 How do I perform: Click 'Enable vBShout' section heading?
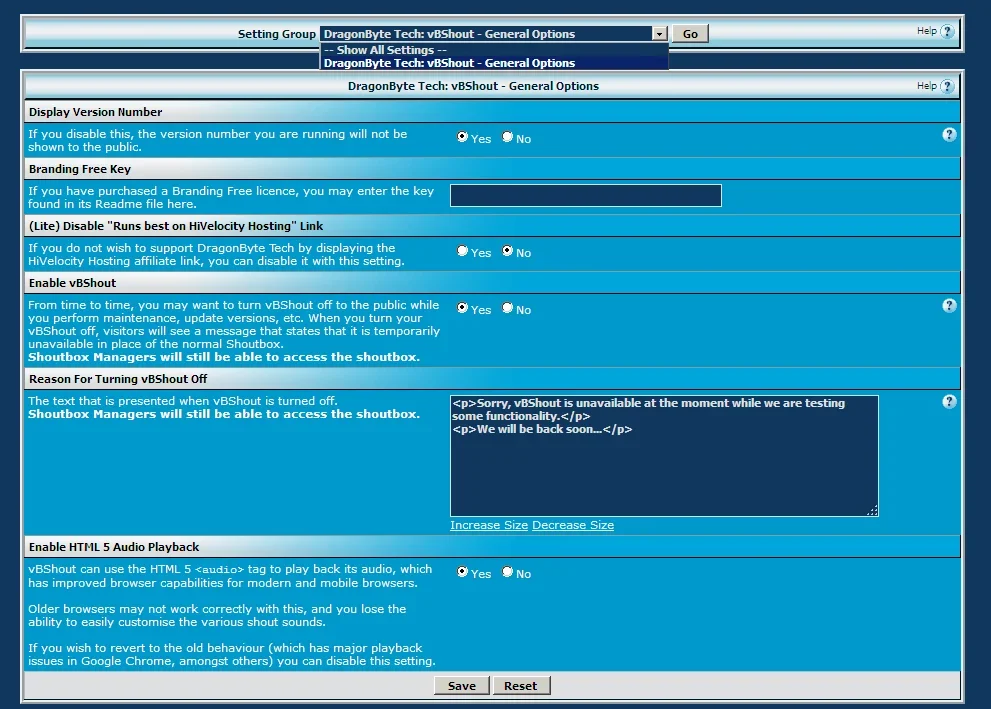point(72,283)
